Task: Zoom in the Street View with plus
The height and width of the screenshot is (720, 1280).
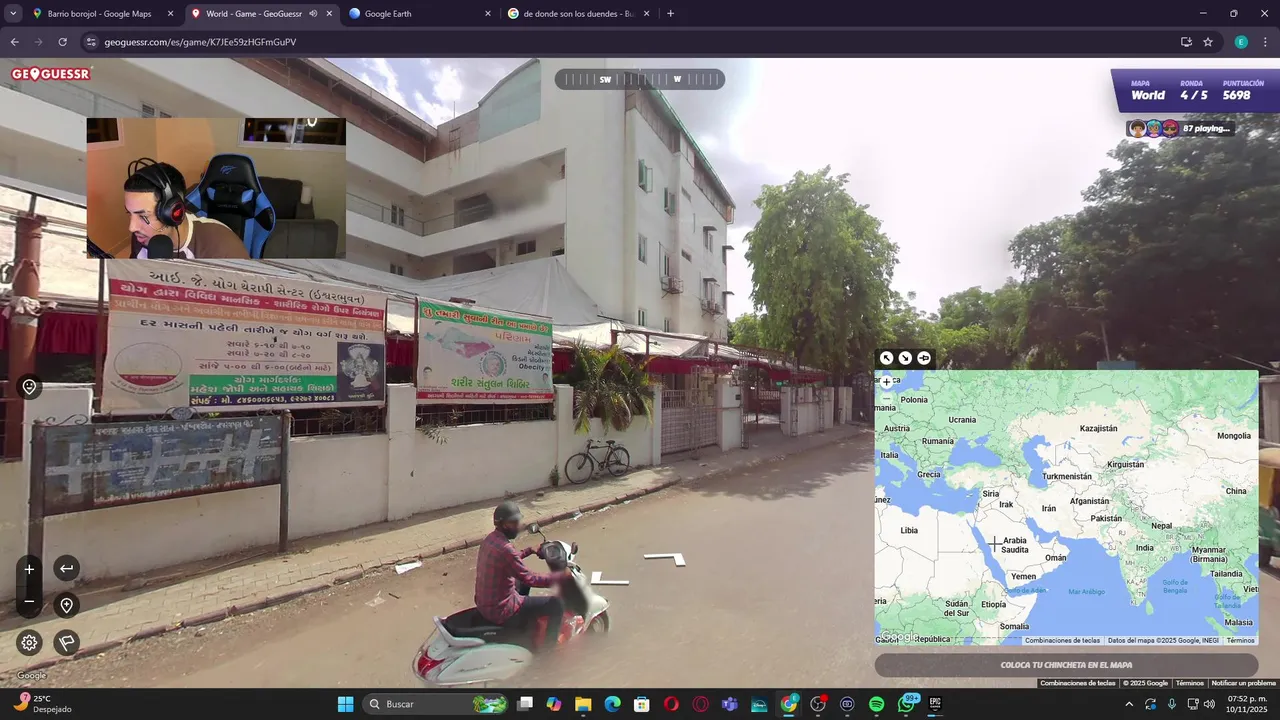Action: point(29,569)
